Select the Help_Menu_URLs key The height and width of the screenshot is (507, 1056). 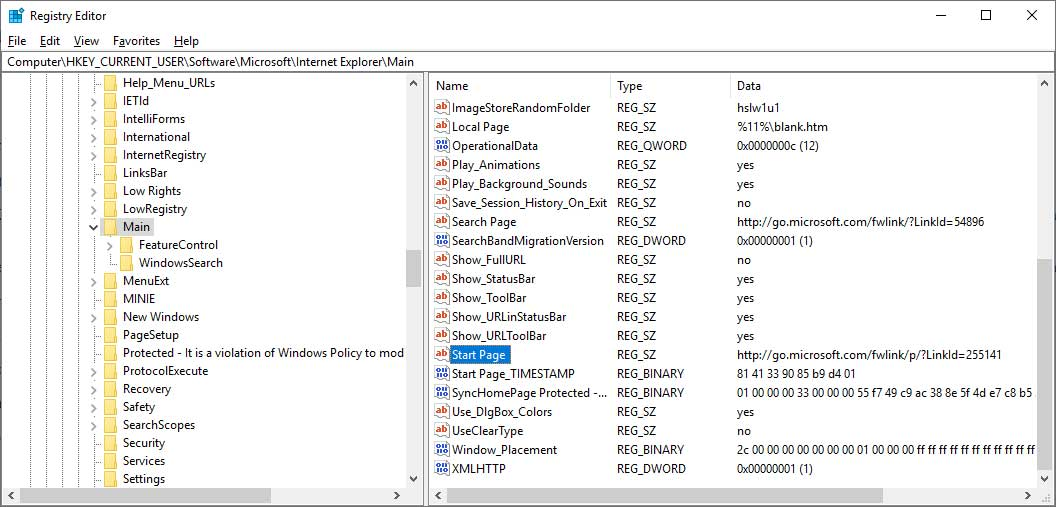point(169,83)
